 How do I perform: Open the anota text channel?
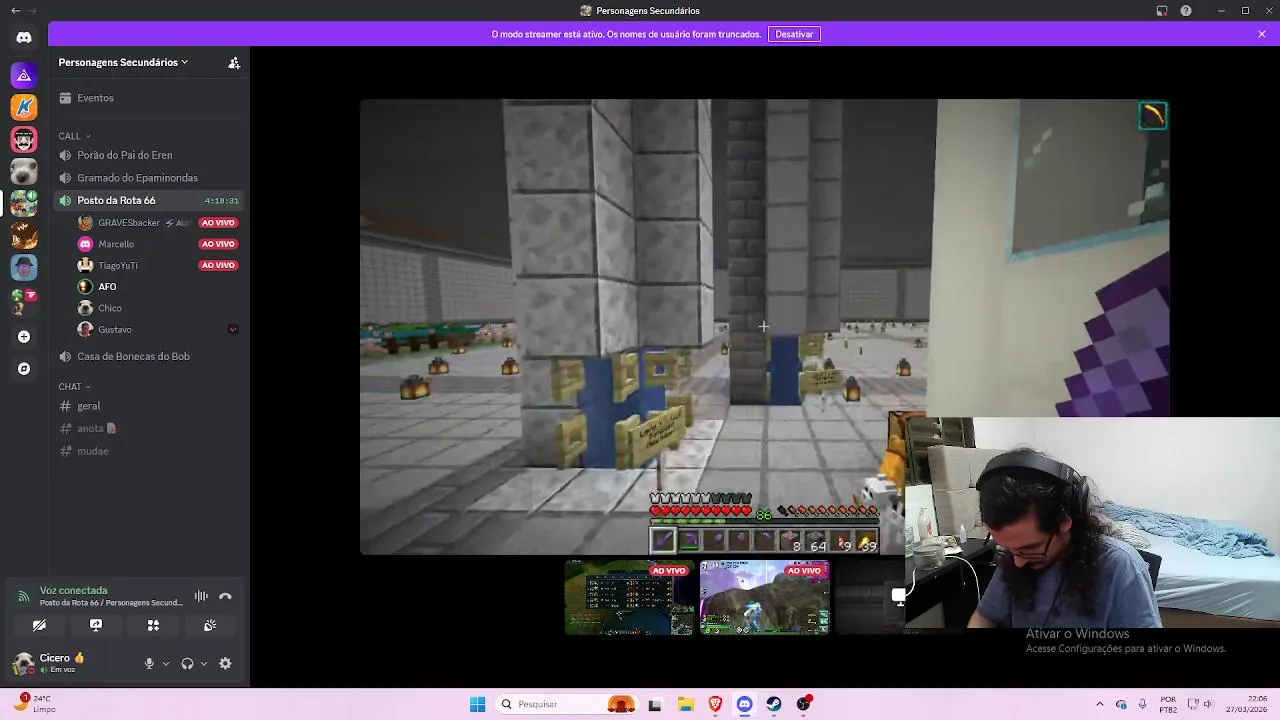149,428
